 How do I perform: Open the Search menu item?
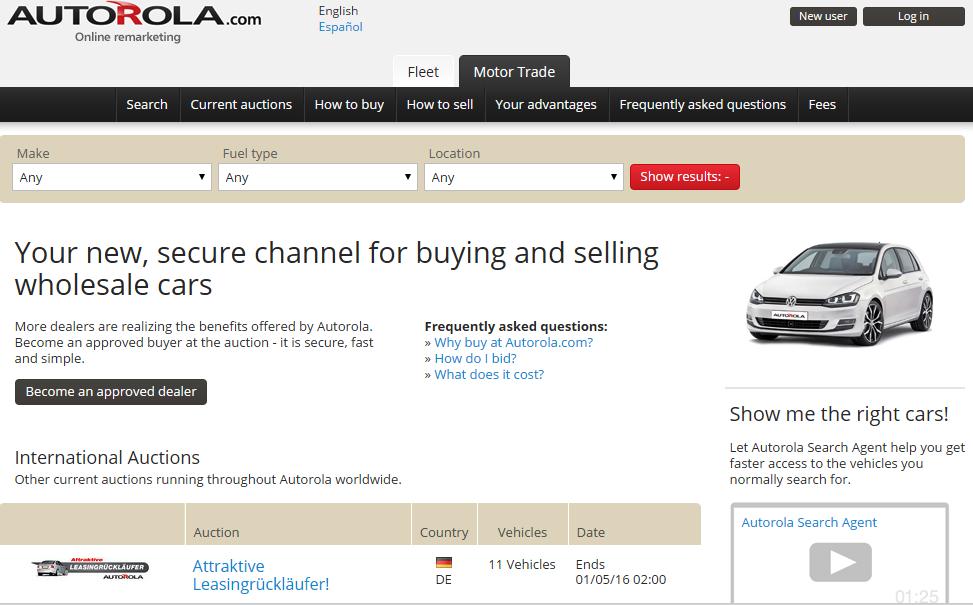(147, 105)
